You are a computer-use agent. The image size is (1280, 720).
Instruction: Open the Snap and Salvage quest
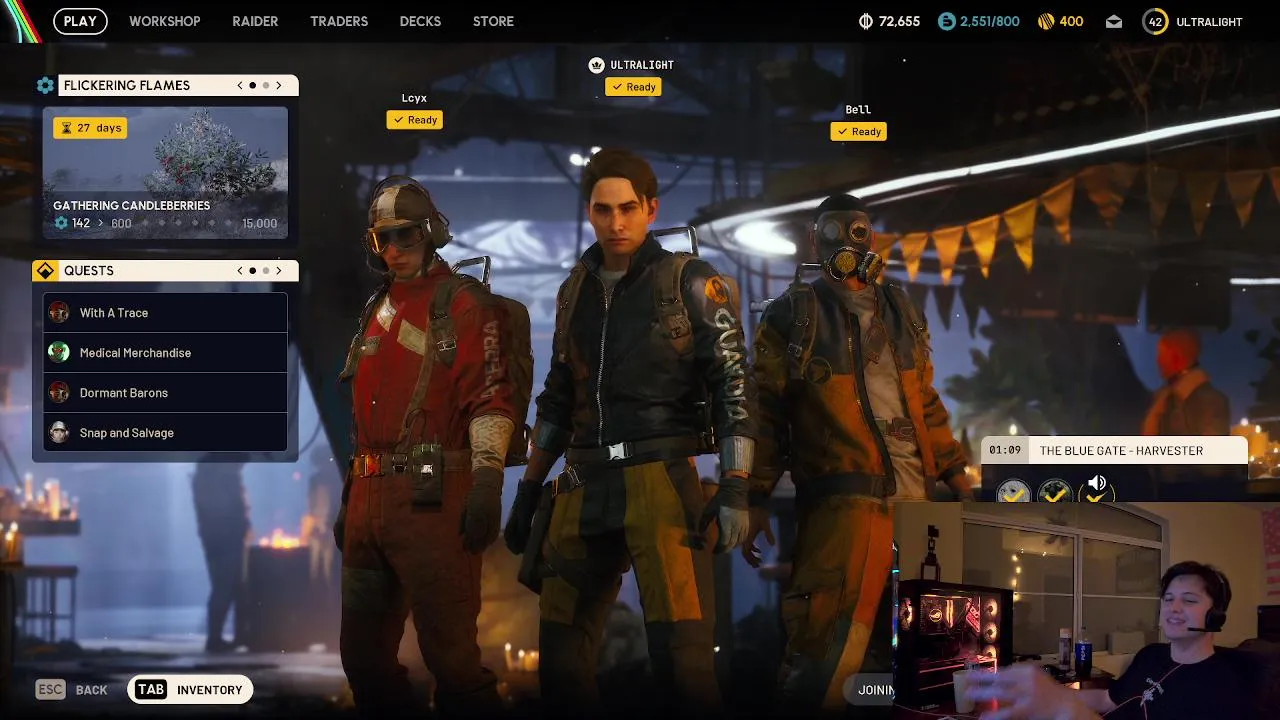165,433
